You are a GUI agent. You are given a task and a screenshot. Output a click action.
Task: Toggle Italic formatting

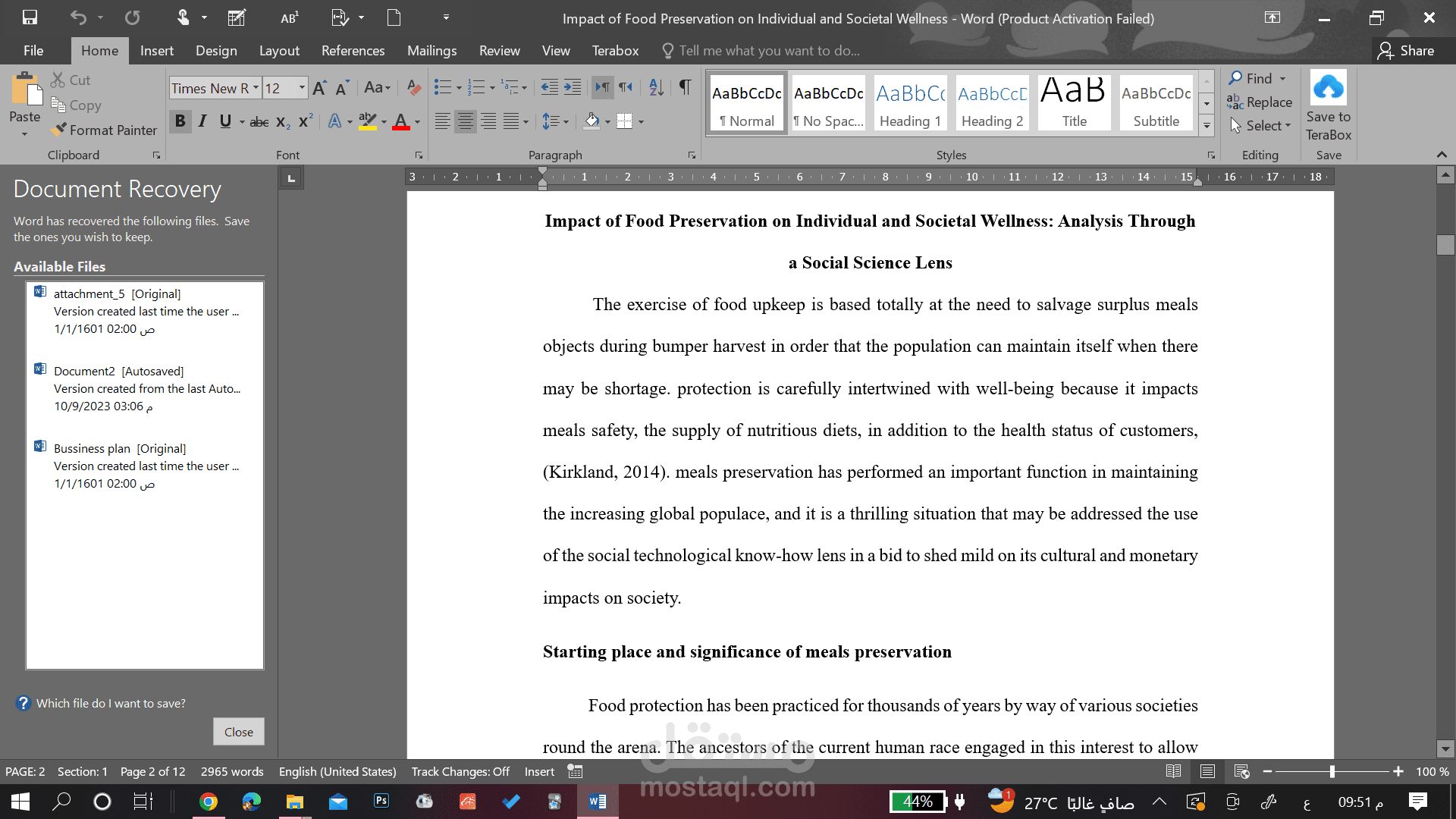[202, 121]
